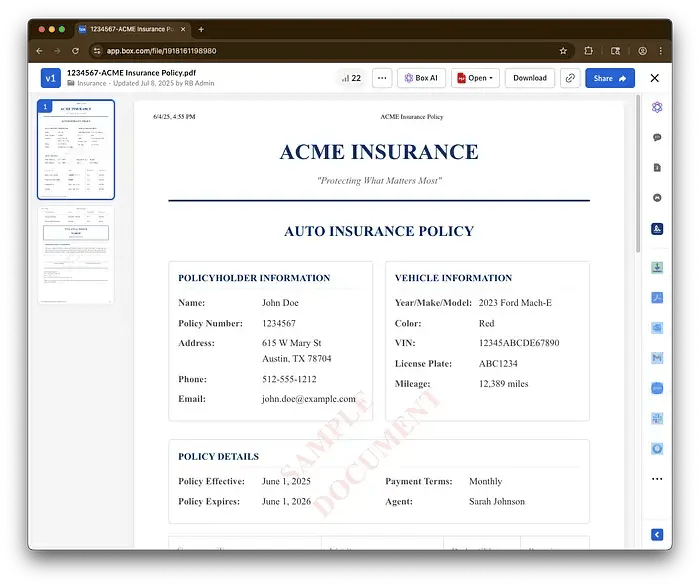Reload the page in browser
Image resolution: width=700 pixels, height=587 pixels.
[x=75, y=51]
